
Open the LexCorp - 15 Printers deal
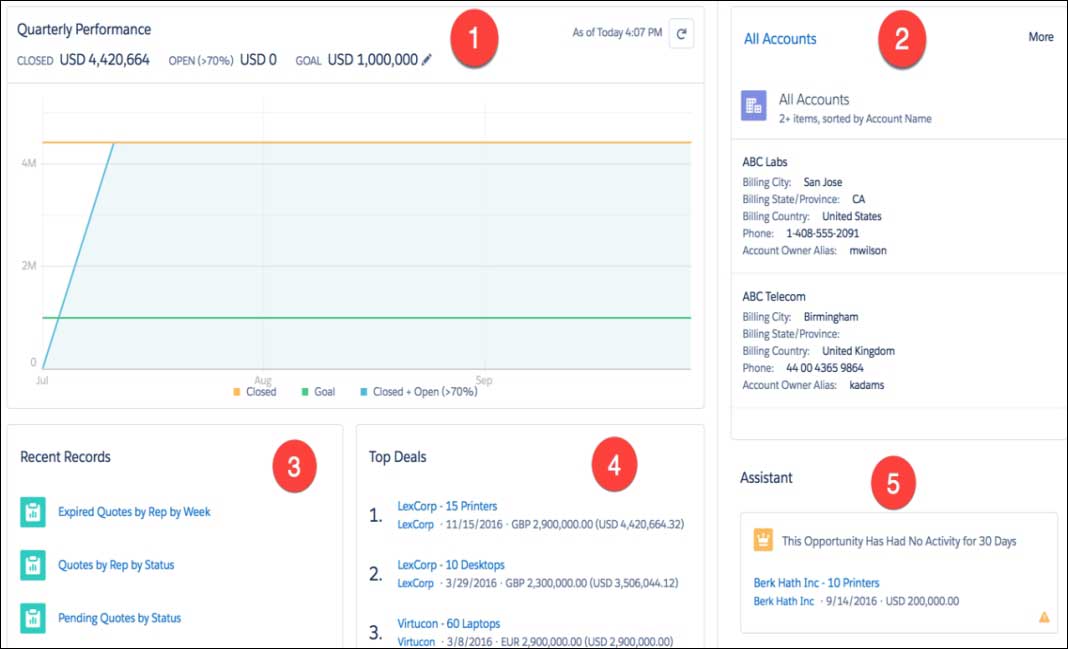447,506
